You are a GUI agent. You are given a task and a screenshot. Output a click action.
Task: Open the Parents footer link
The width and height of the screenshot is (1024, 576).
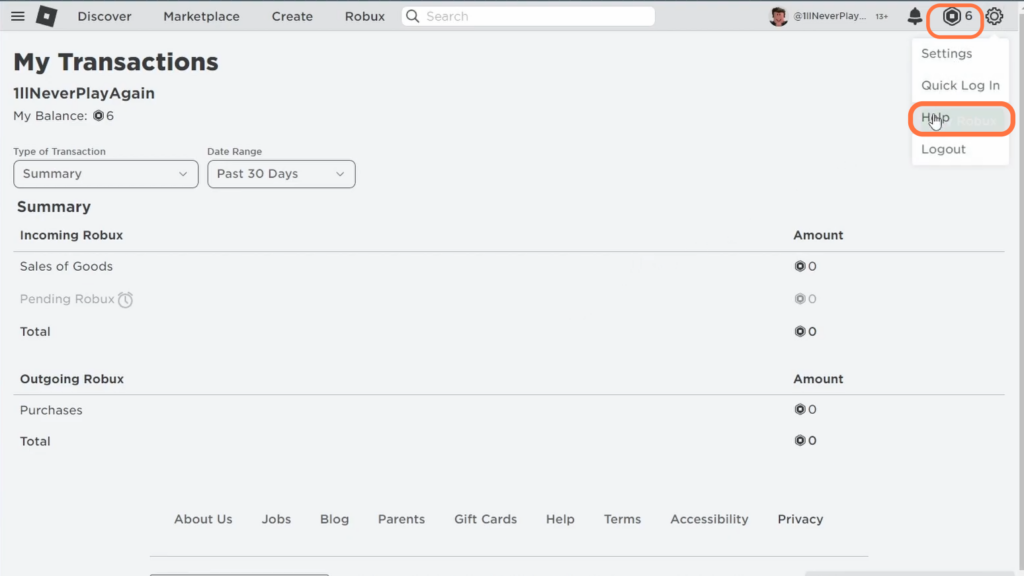coord(401,519)
